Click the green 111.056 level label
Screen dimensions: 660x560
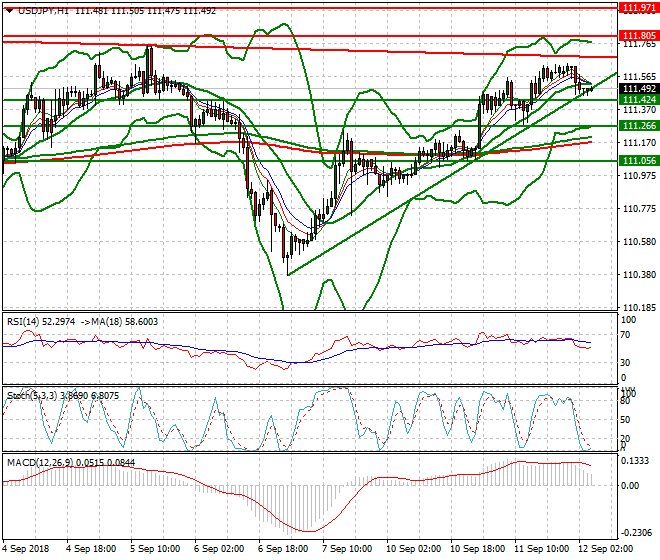[639, 161]
